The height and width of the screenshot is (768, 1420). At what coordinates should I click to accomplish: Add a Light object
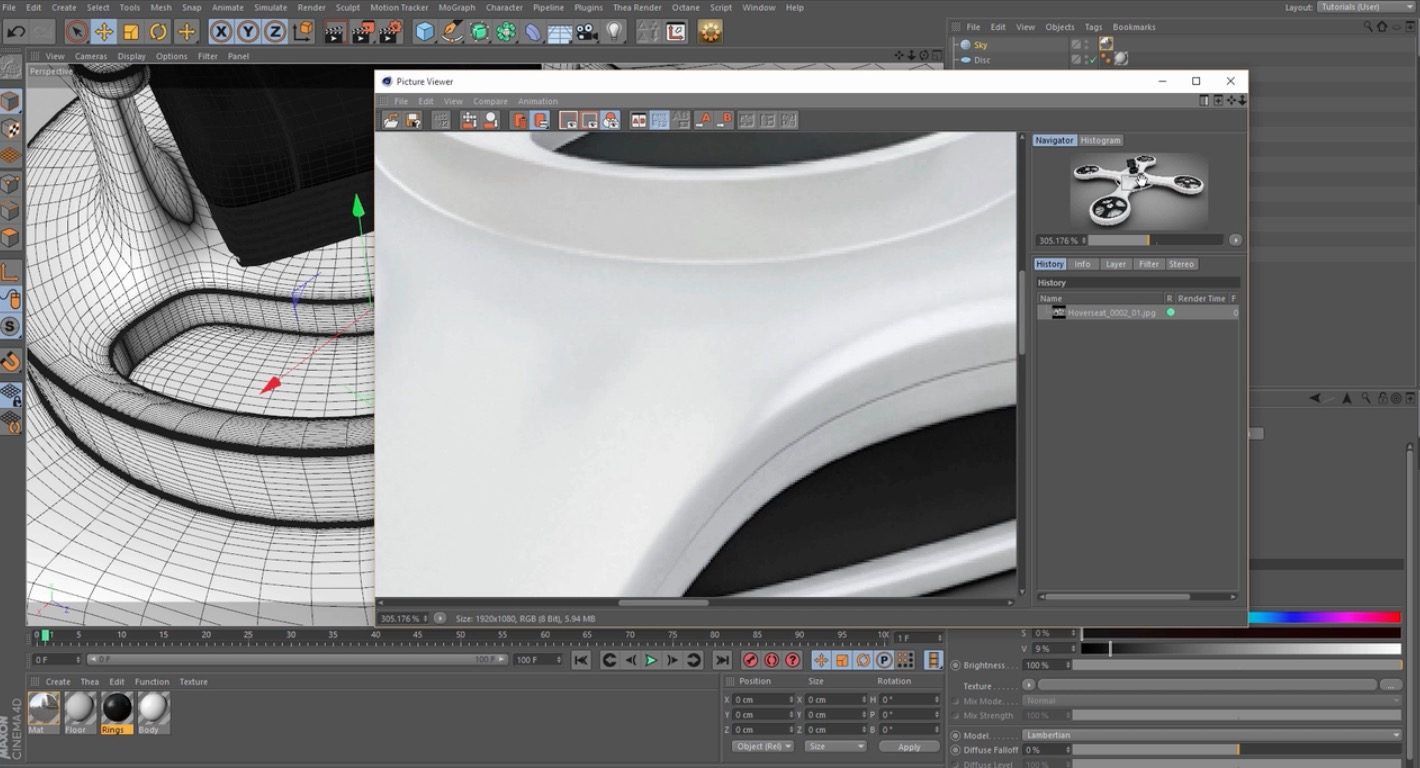coord(614,32)
